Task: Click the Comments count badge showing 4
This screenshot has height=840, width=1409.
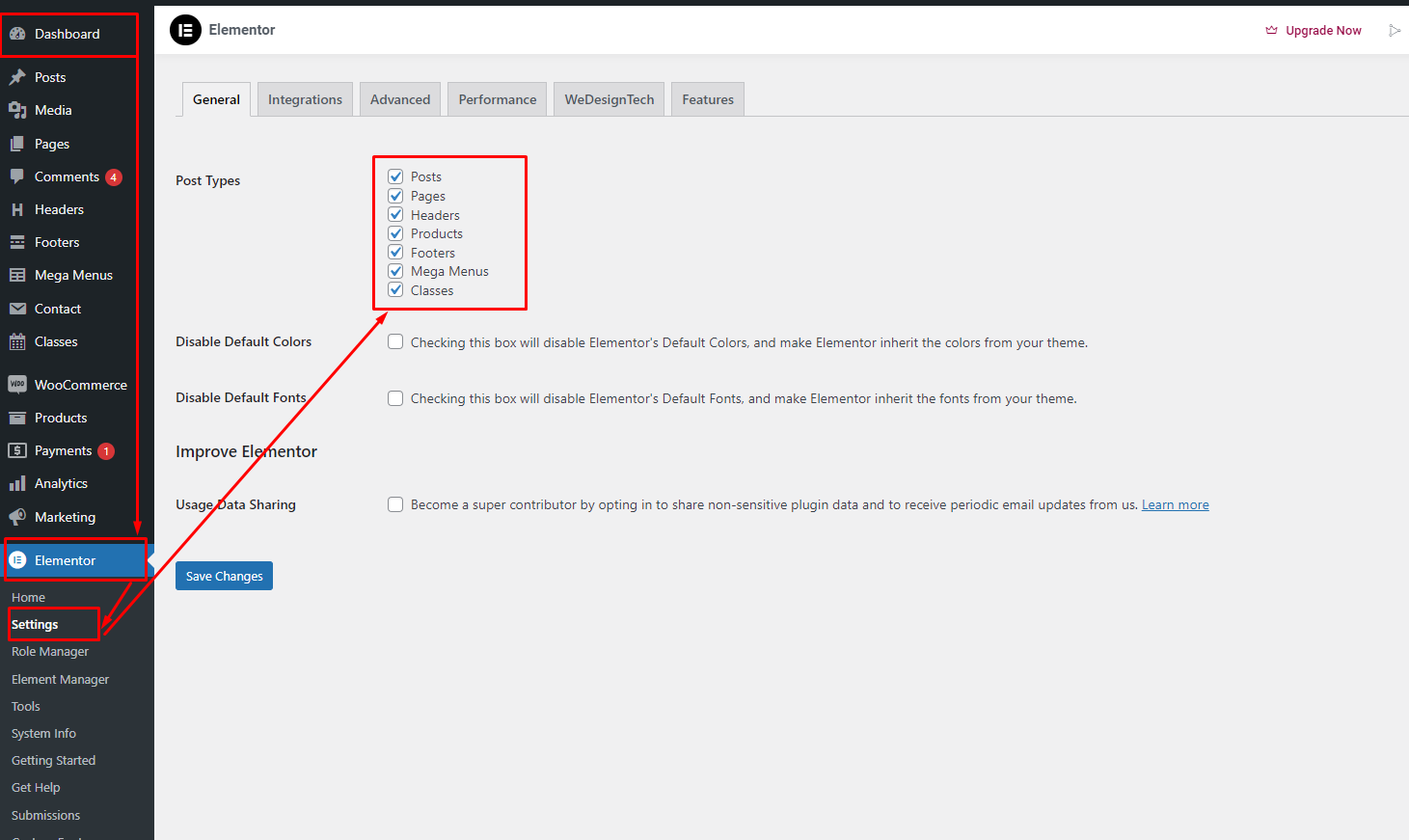Action: [x=114, y=177]
